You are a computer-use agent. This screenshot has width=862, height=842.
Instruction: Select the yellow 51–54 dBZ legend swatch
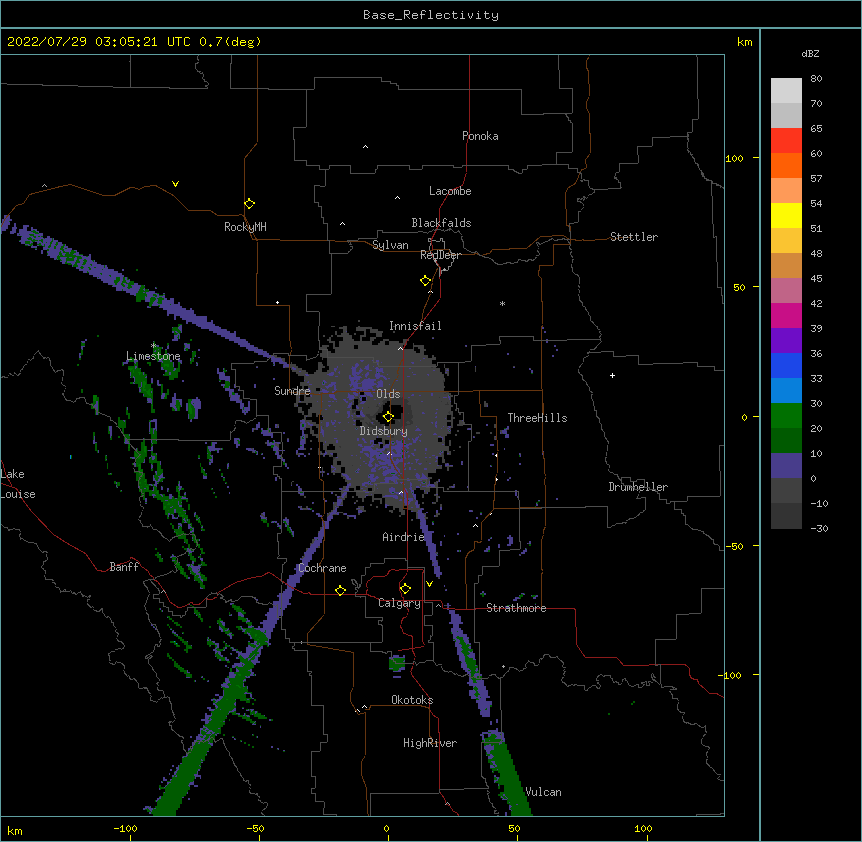tap(786, 216)
